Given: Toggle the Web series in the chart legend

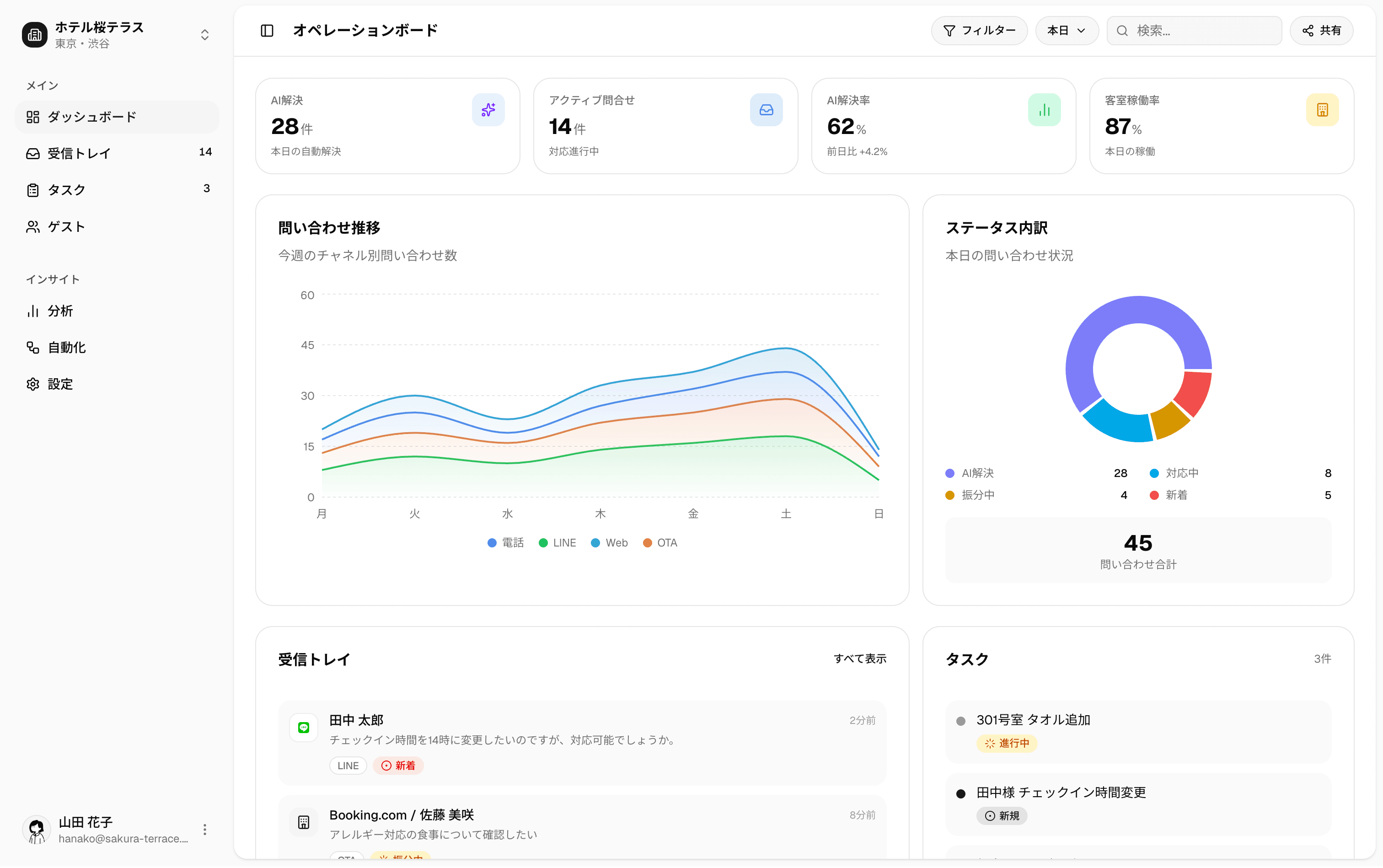Looking at the screenshot, I should point(609,542).
